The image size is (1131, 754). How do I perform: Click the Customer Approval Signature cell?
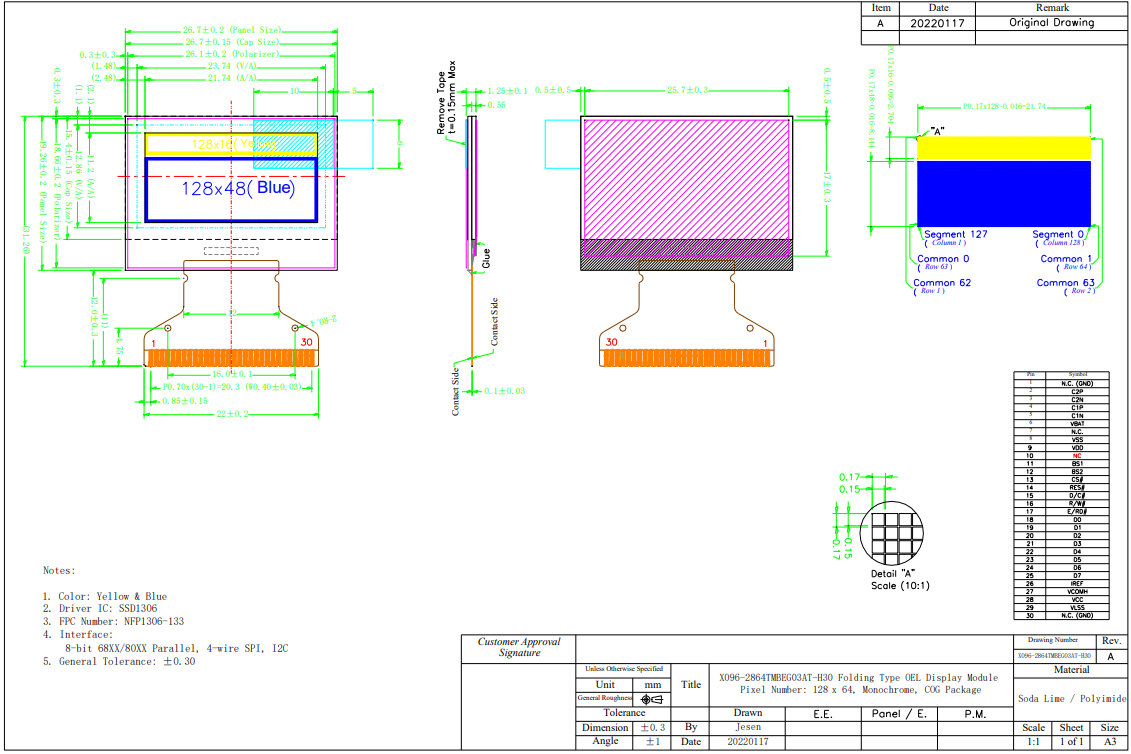[519, 648]
